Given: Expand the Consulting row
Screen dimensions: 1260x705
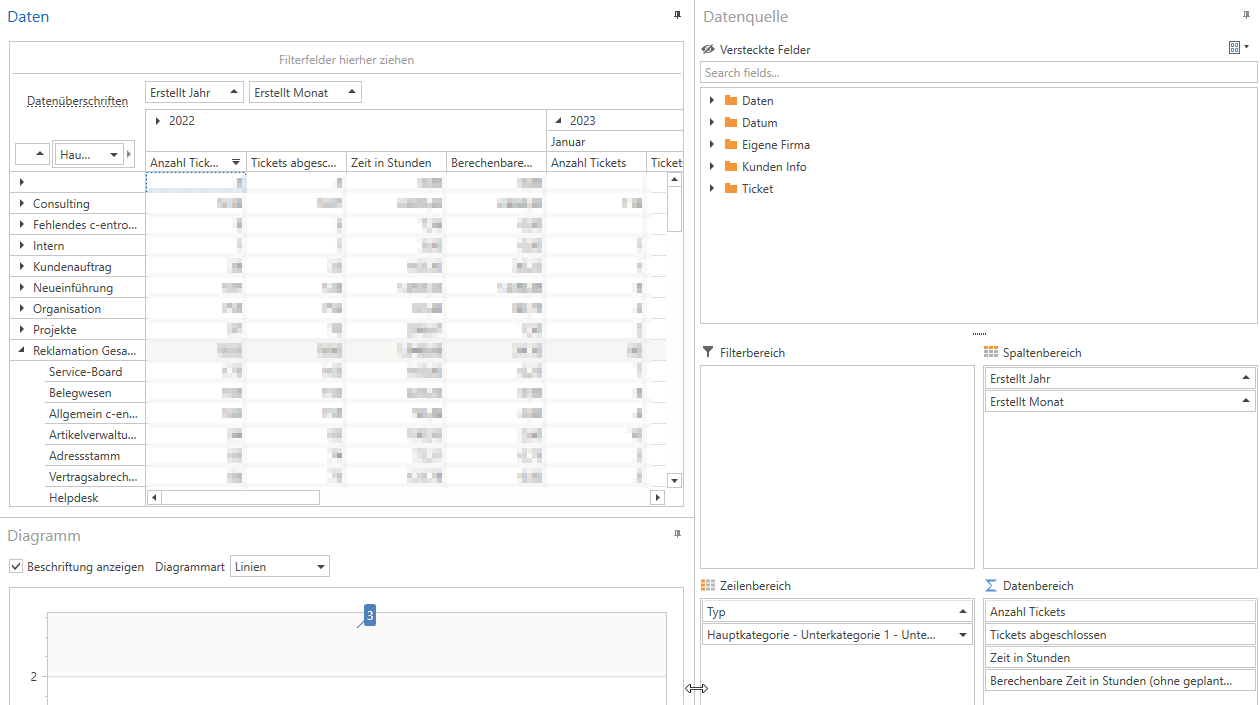Looking at the screenshot, I should pos(21,204).
